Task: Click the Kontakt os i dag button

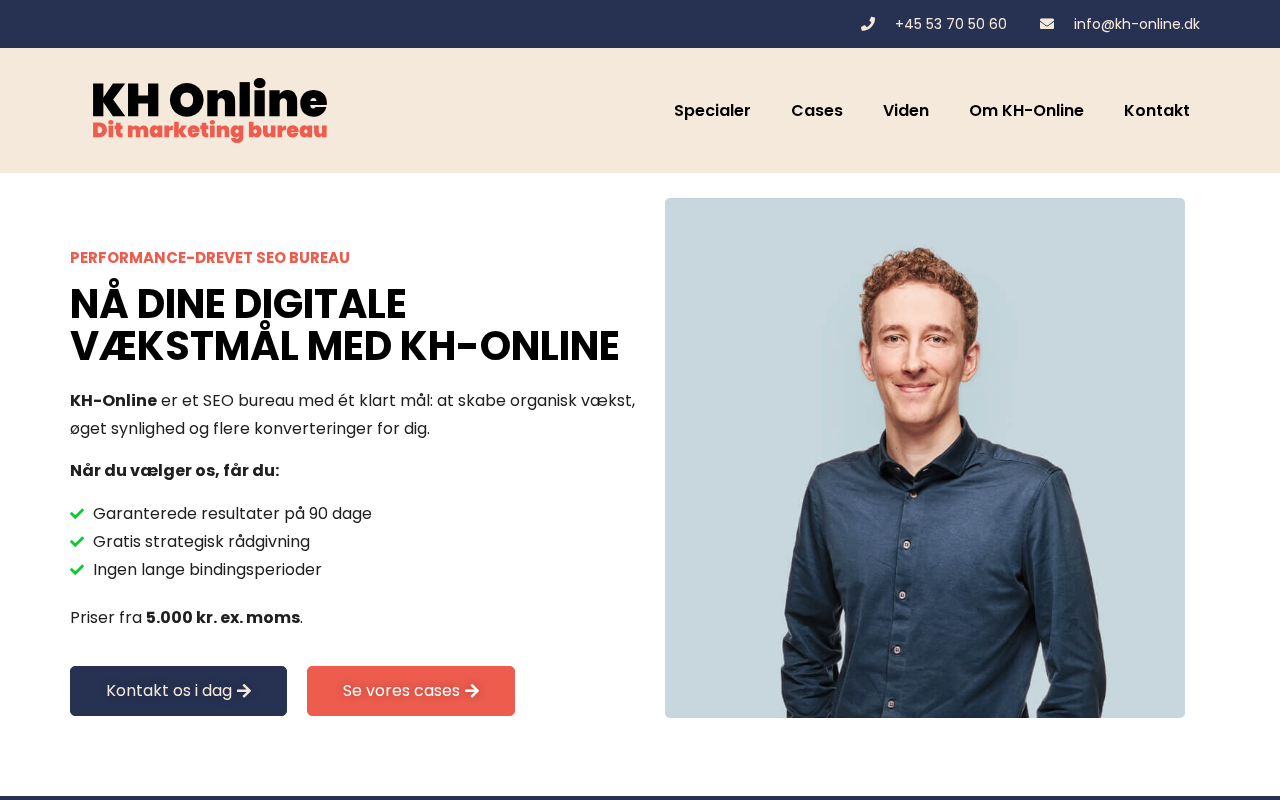Action: [x=178, y=691]
